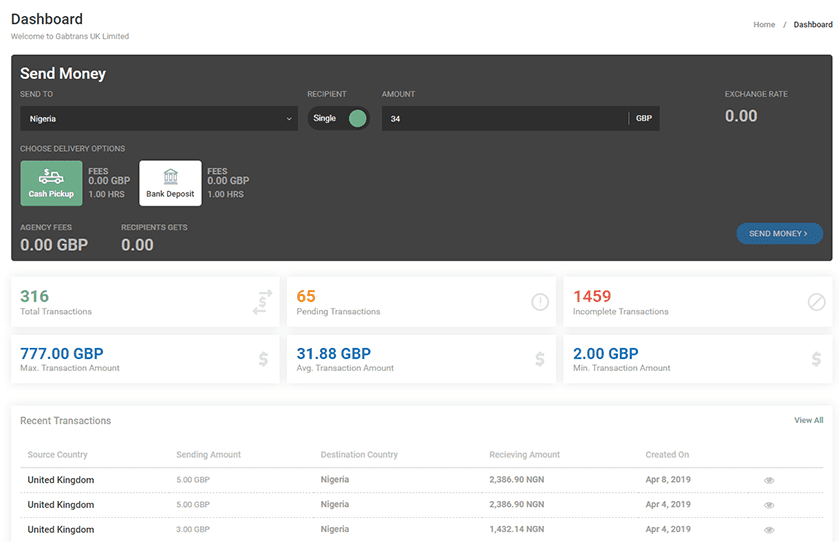
Task: Click the swap arrows icon on Total Transactions
Action: (x=263, y=302)
